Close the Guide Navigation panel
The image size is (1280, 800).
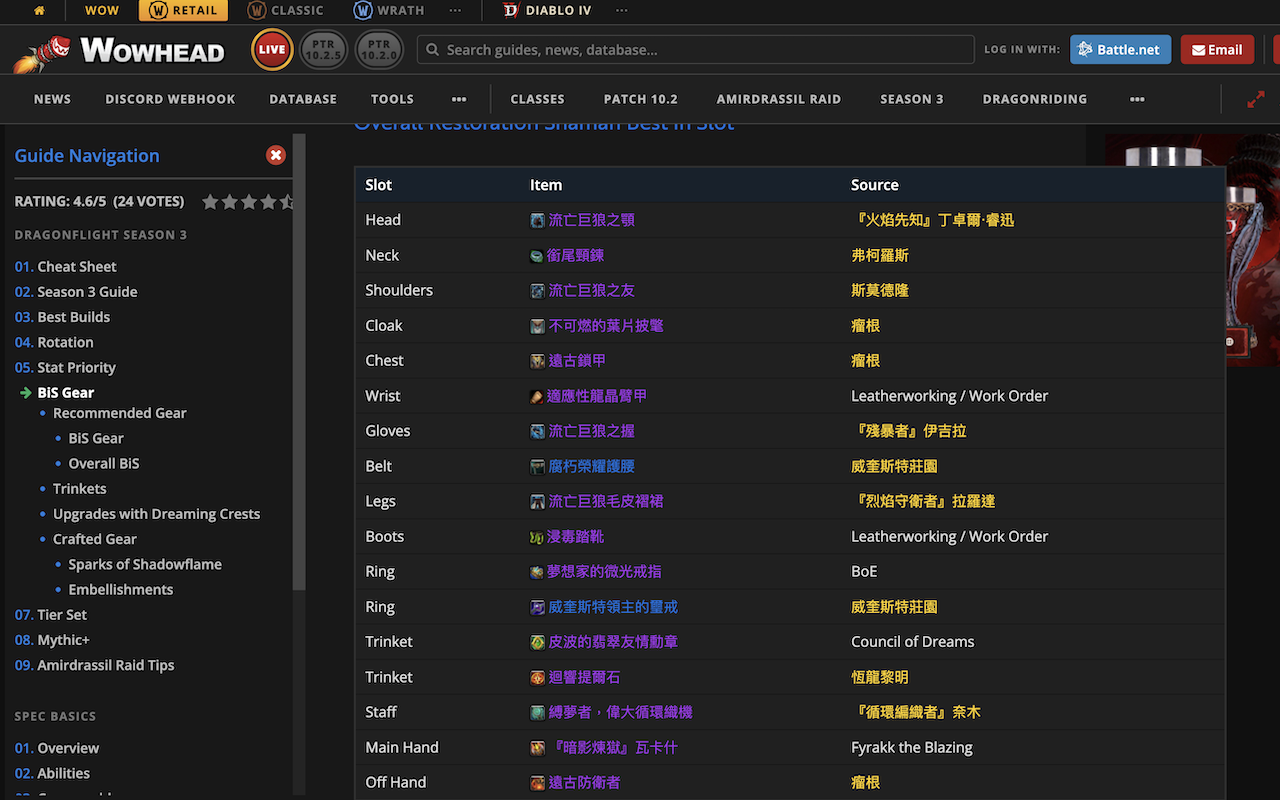pos(276,155)
